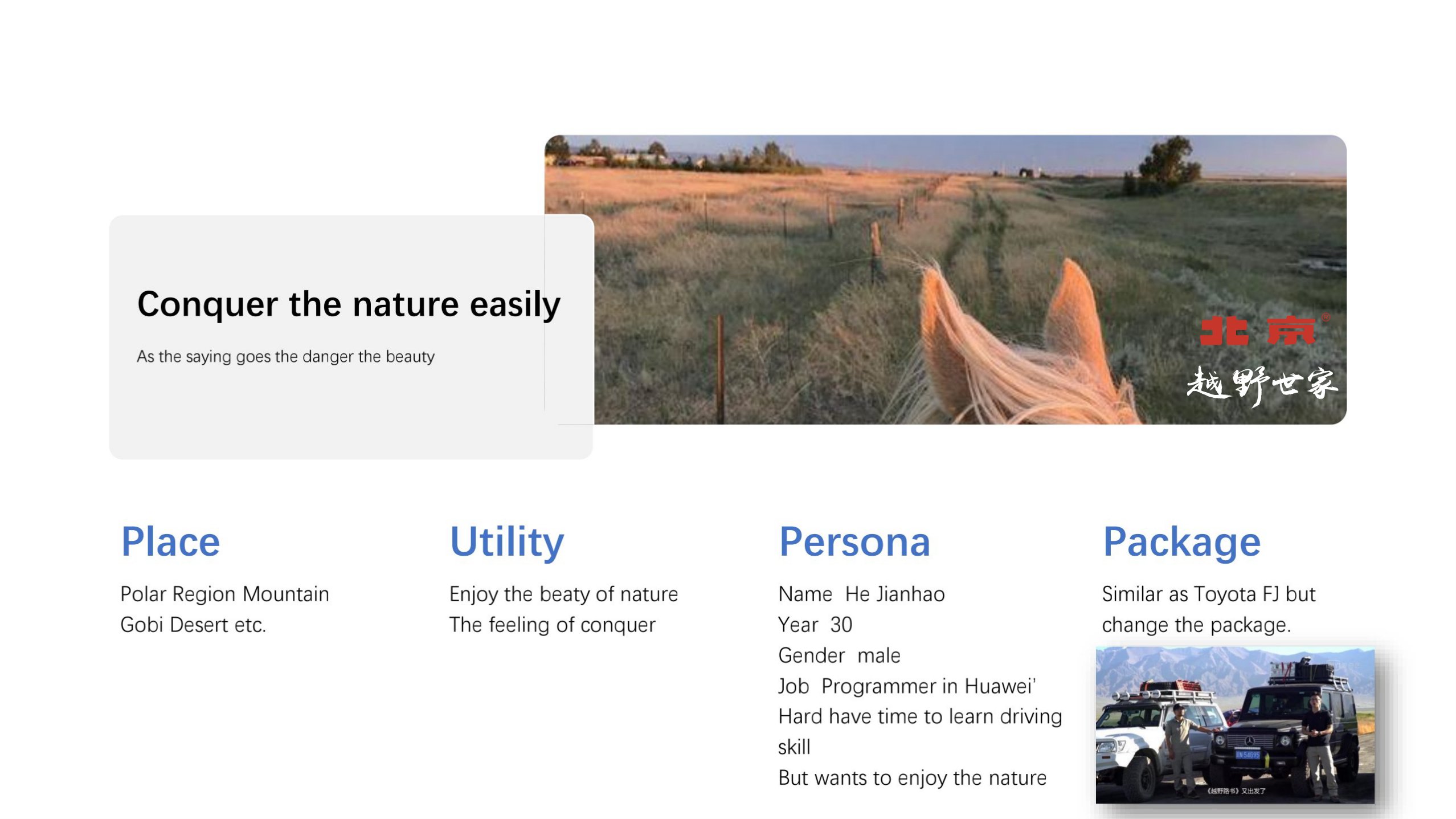The image size is (1456, 819).
Task: Click the red Beijing logo
Action: (1257, 331)
